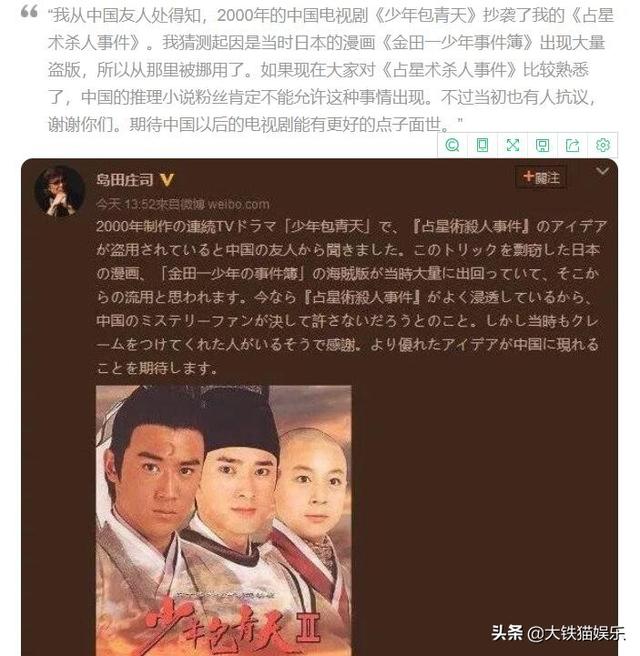Open the gear settings icon
Image resolution: width=640 pixels, height=656 pixels.
[x=603, y=145]
